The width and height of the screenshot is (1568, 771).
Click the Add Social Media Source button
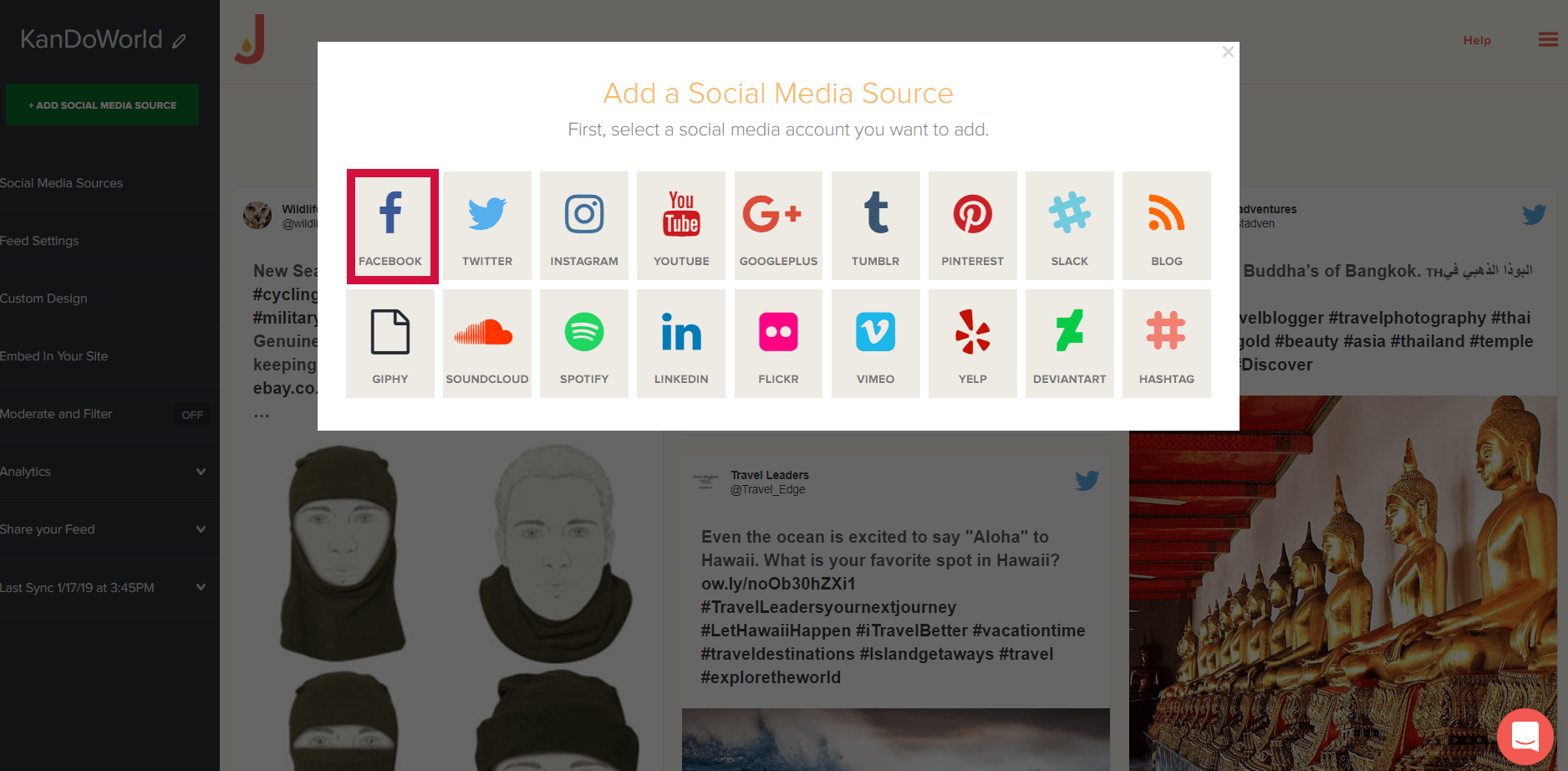[x=102, y=105]
